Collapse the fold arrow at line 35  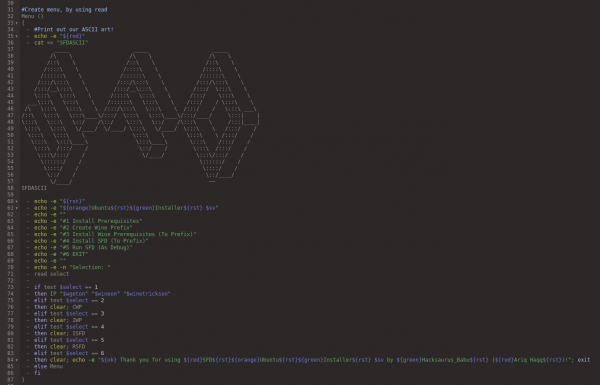pos(17,36)
